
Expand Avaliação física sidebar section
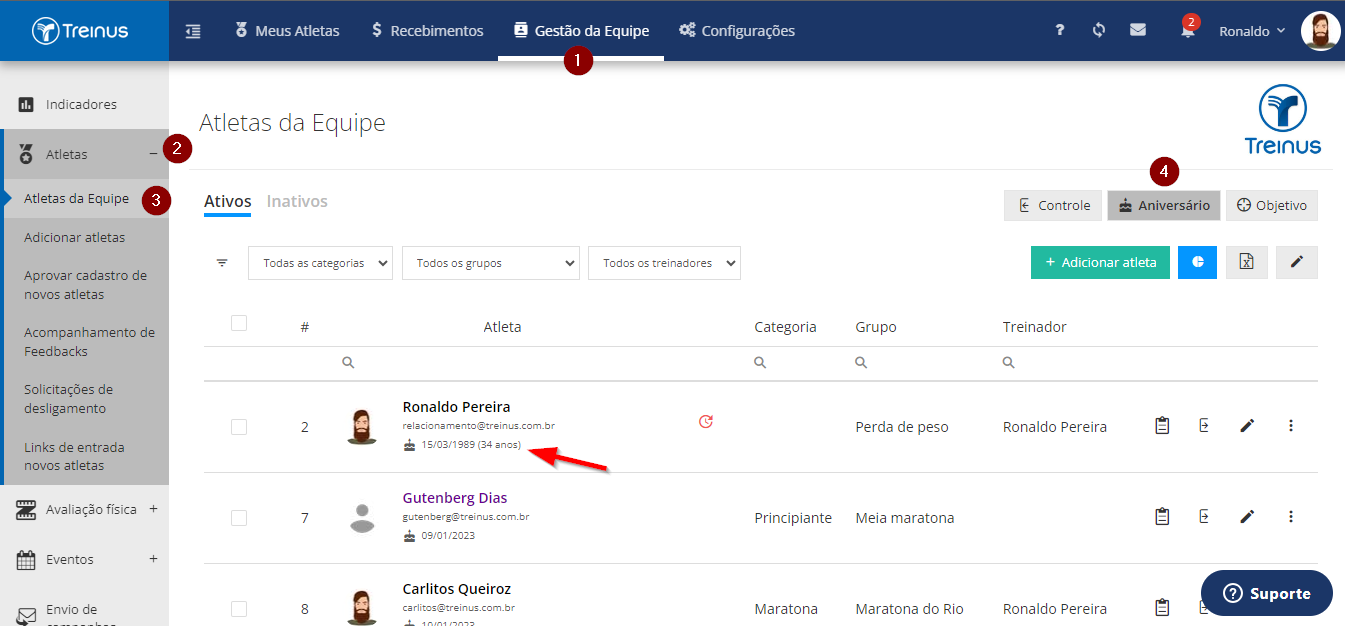click(x=153, y=509)
